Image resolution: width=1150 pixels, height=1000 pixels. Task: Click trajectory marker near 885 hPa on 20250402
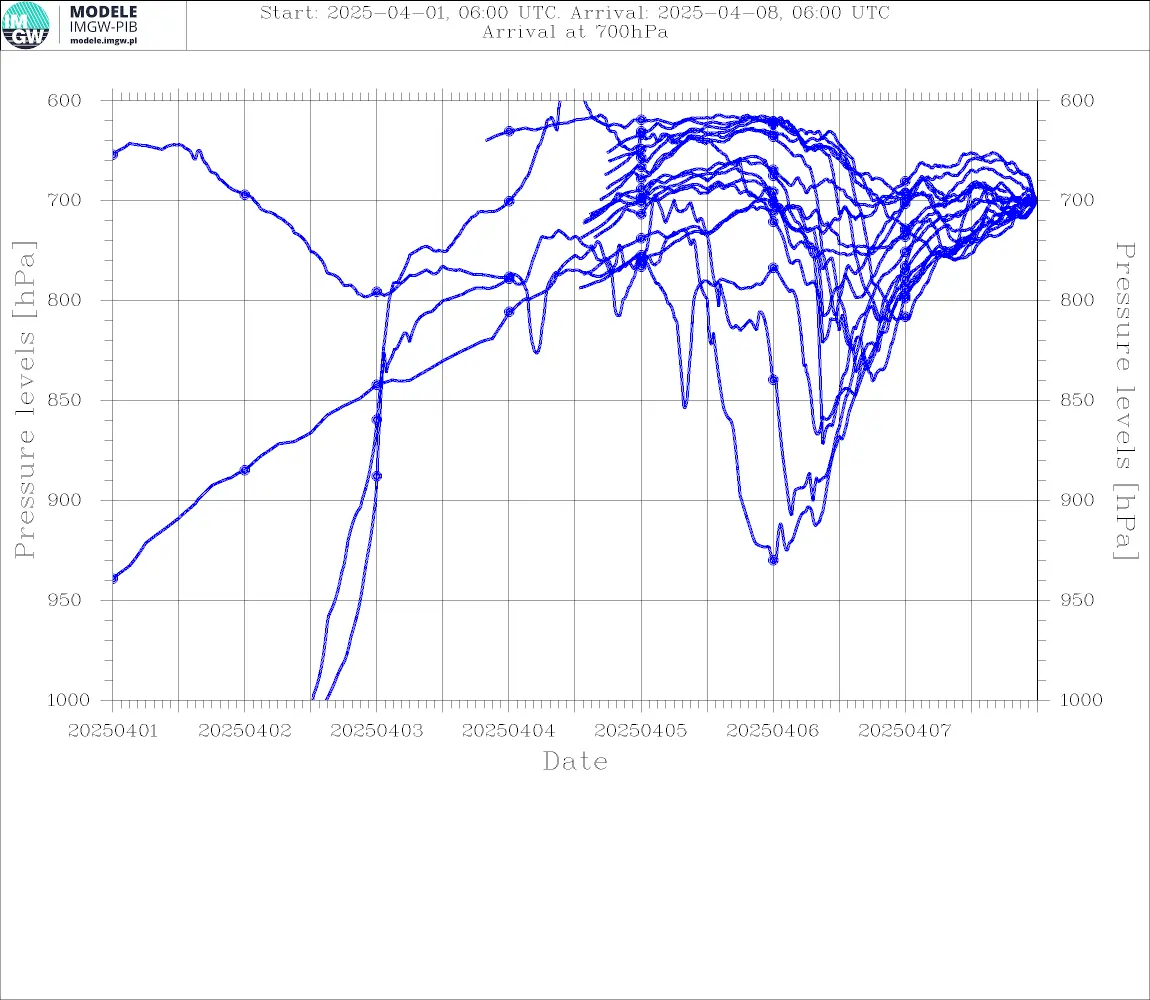coord(245,470)
